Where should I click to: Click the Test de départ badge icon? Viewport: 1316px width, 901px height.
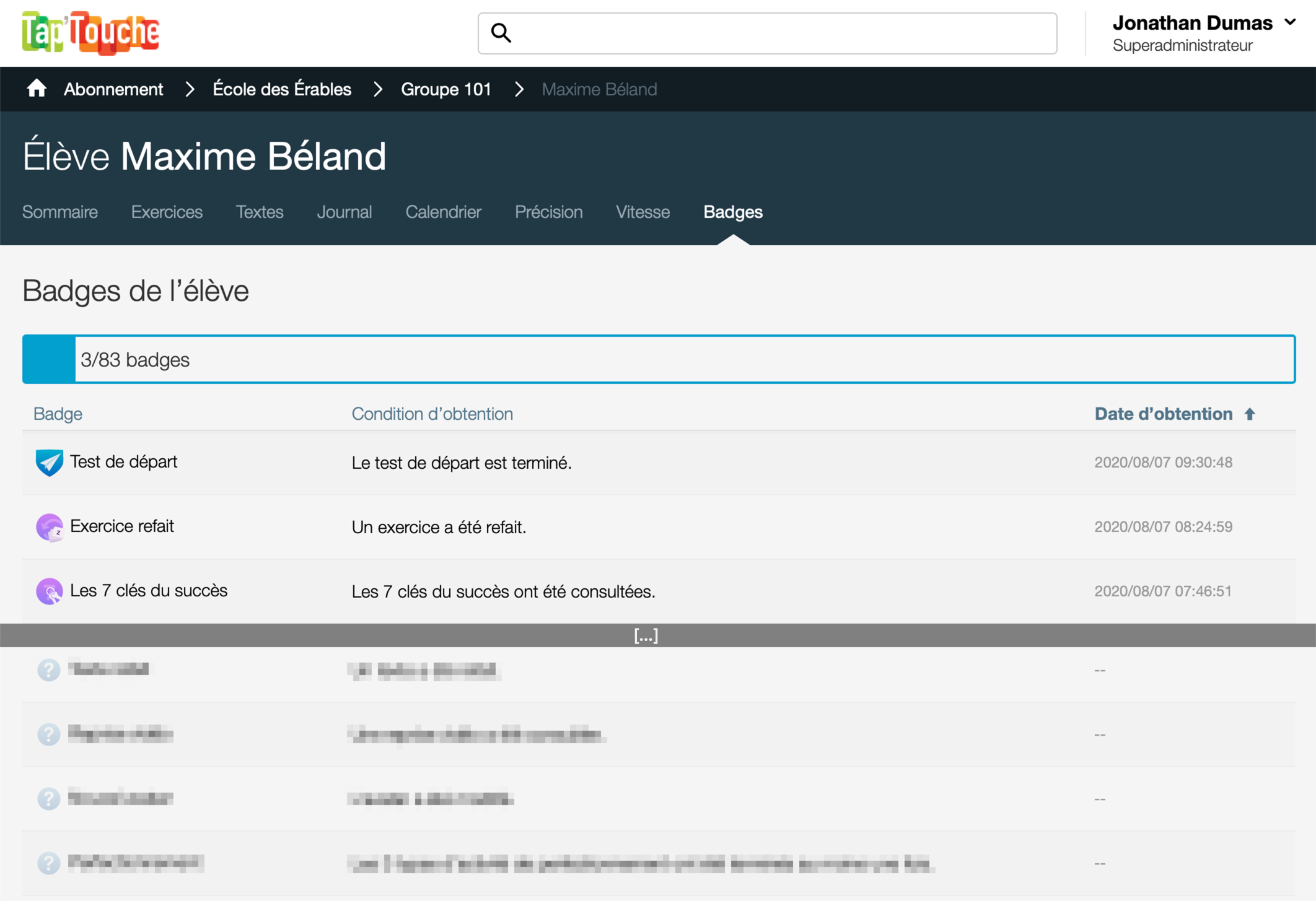pos(50,463)
